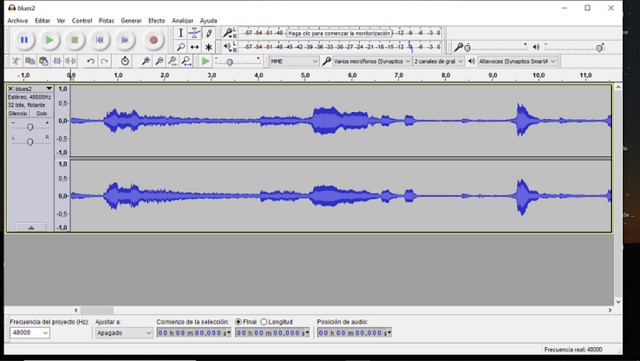Click the horizontal scrollbar right arrow
Viewport: 640px width, 361px height.
[x=610, y=310]
